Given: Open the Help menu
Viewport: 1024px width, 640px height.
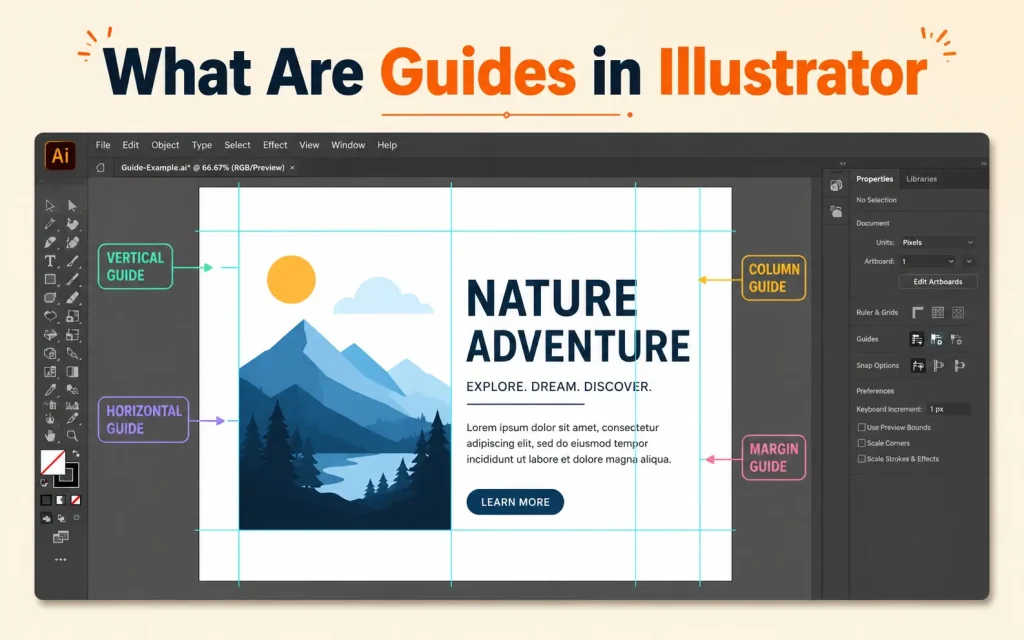Looking at the screenshot, I should (387, 145).
